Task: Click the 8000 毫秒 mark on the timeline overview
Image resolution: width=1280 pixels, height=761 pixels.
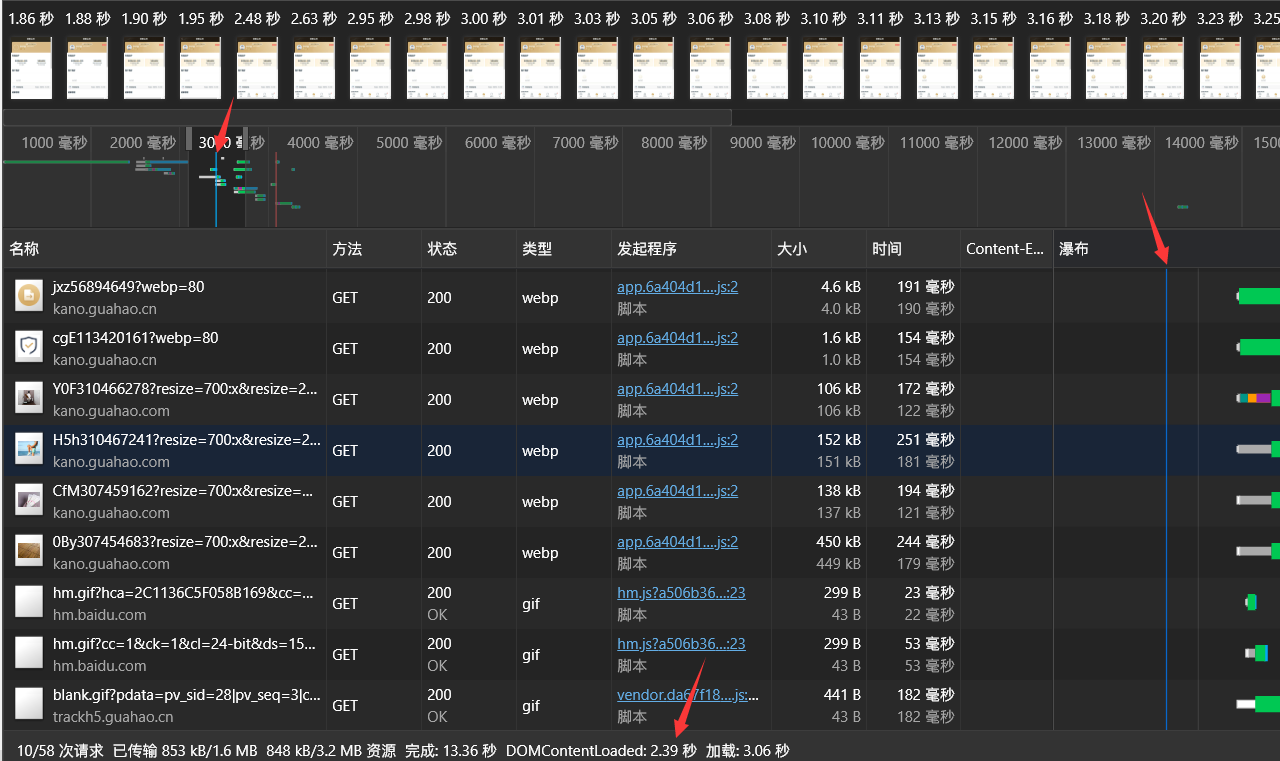Action: click(672, 143)
